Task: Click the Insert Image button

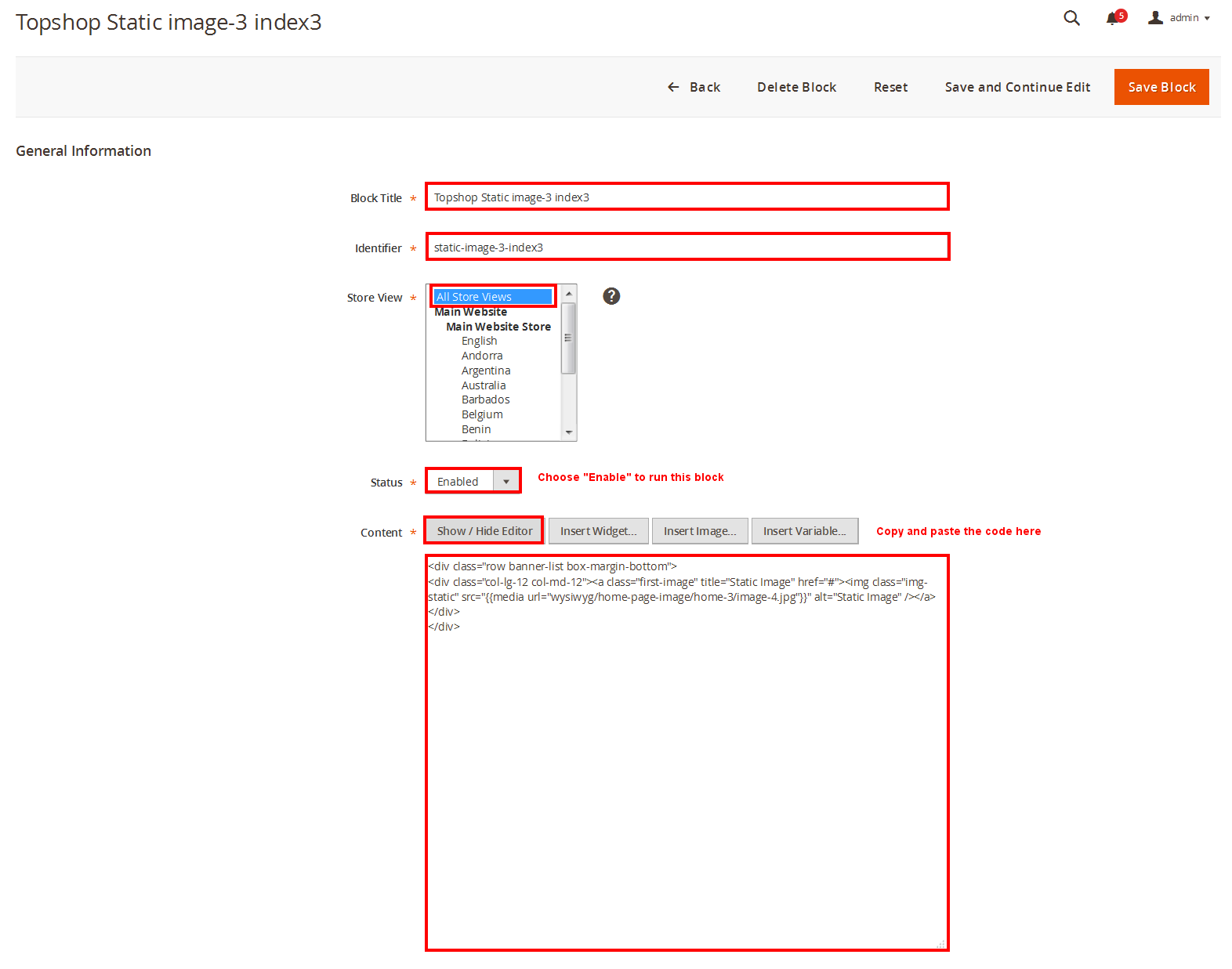Action: pos(700,531)
